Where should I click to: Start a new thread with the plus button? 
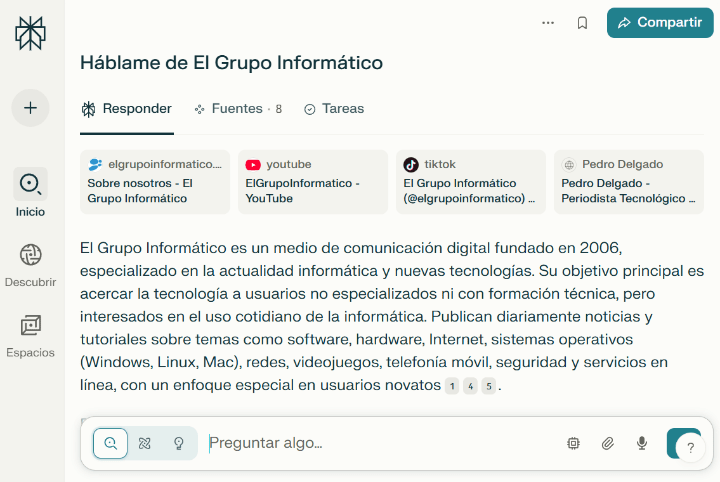coord(30,108)
